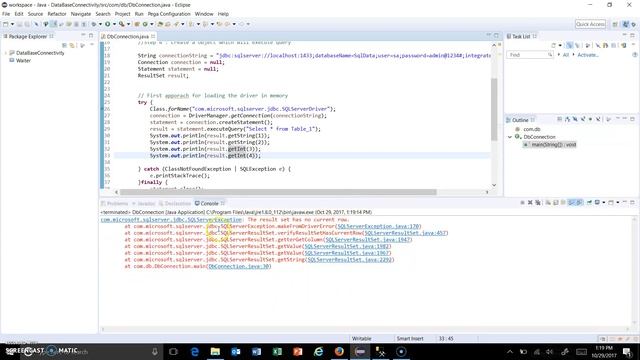Select the Console tab
Image resolution: width=640 pixels, height=360 pixels.
(209, 203)
